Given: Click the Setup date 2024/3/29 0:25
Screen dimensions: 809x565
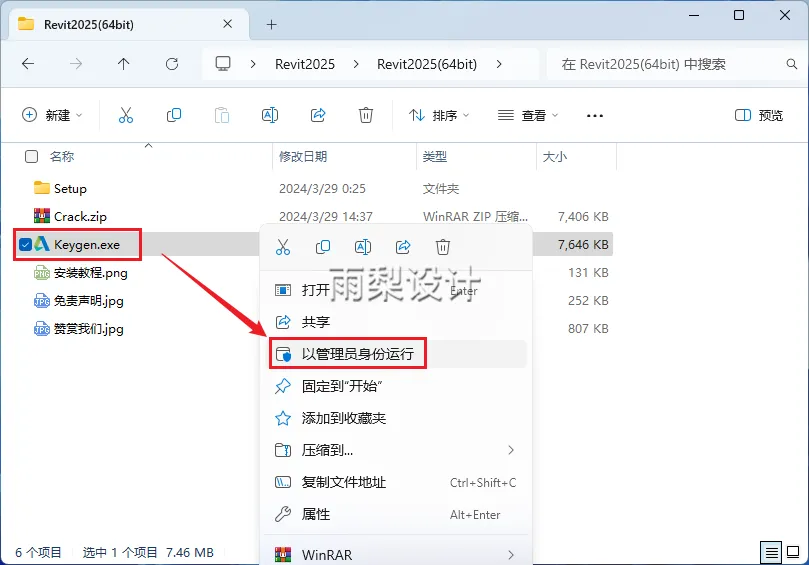Looking at the screenshot, I should point(322,188).
